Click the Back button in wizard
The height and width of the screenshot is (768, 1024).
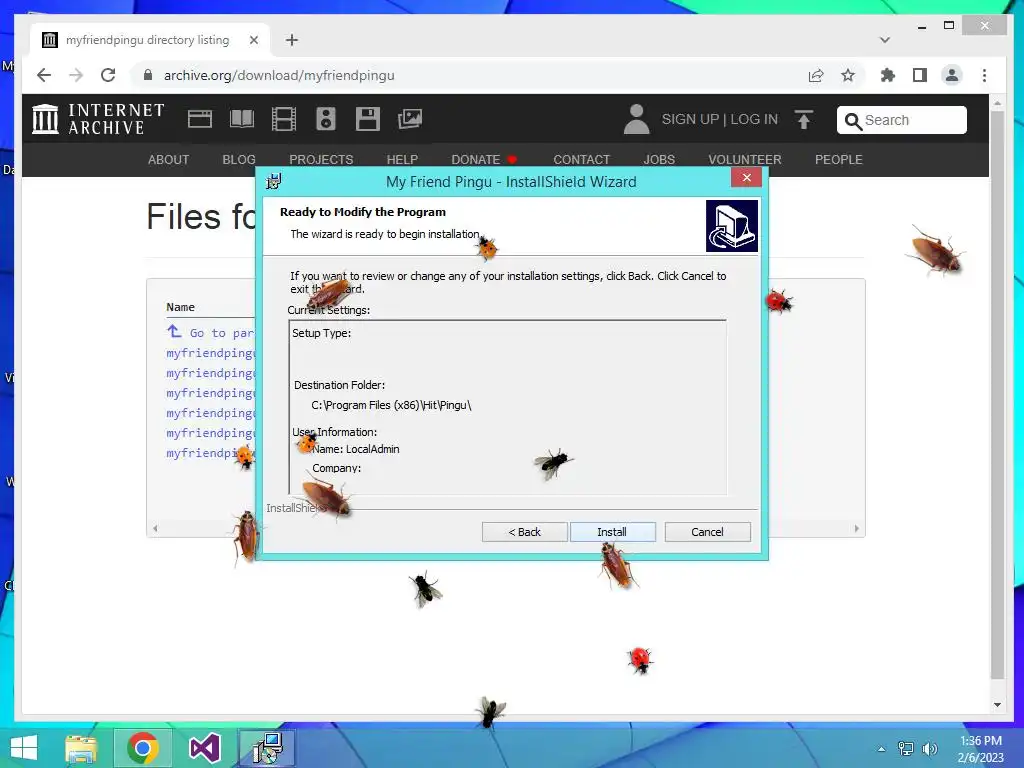click(524, 532)
